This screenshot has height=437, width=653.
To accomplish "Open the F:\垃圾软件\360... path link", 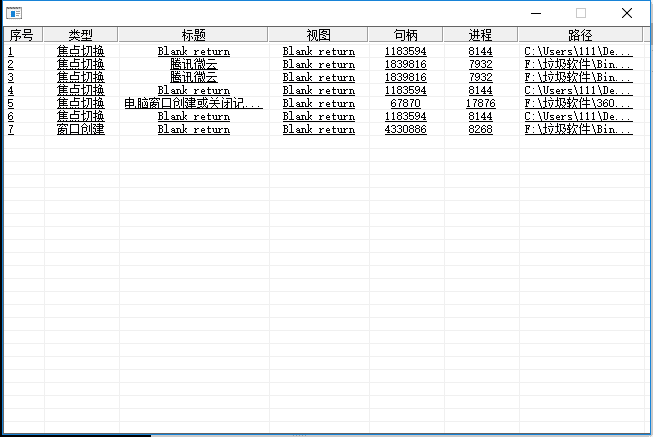I will pyautogui.click(x=578, y=103).
